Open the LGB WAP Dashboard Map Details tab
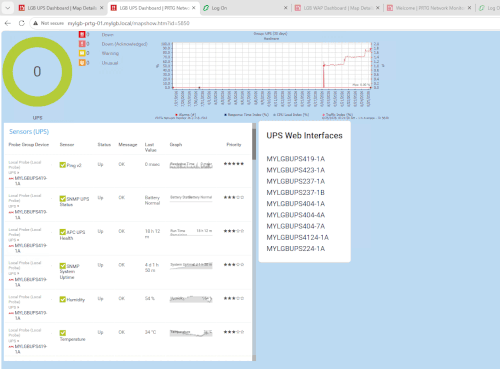The width and height of the screenshot is (500, 369). pyautogui.click(x=337, y=8)
